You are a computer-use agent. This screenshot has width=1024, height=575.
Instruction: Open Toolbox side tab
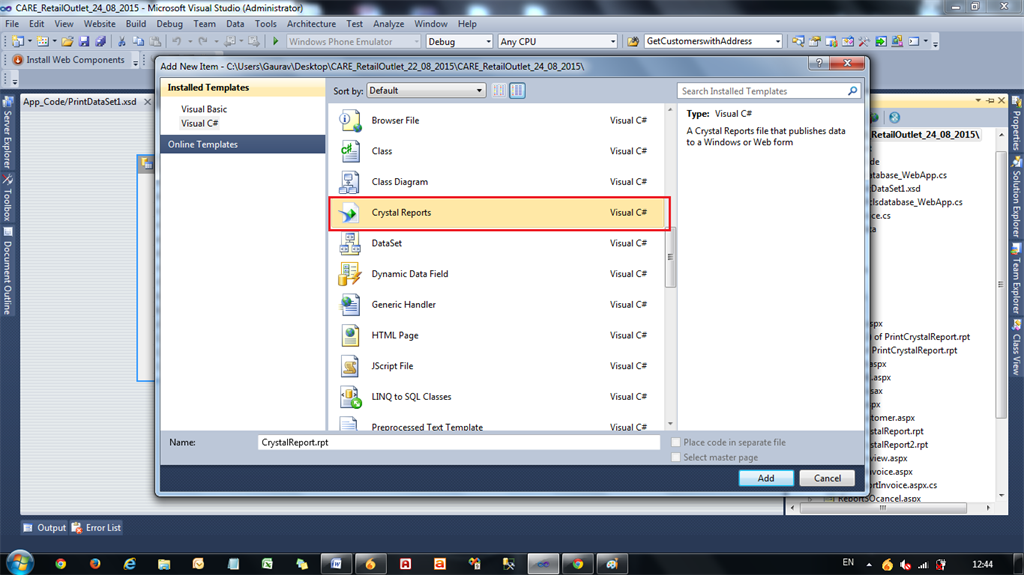coord(7,198)
